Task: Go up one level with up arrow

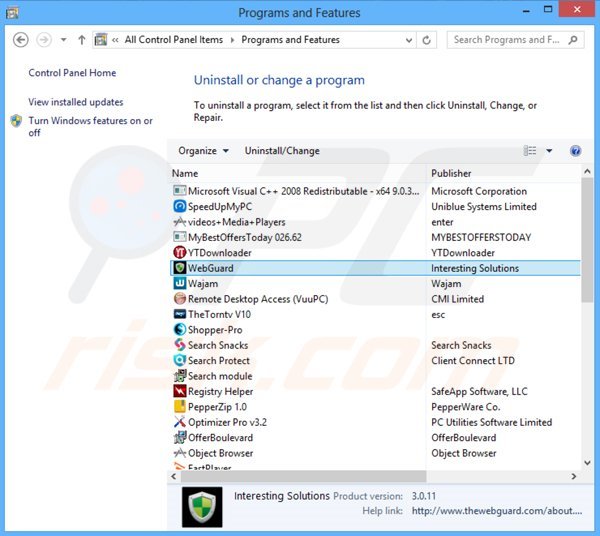Action: tap(81, 40)
